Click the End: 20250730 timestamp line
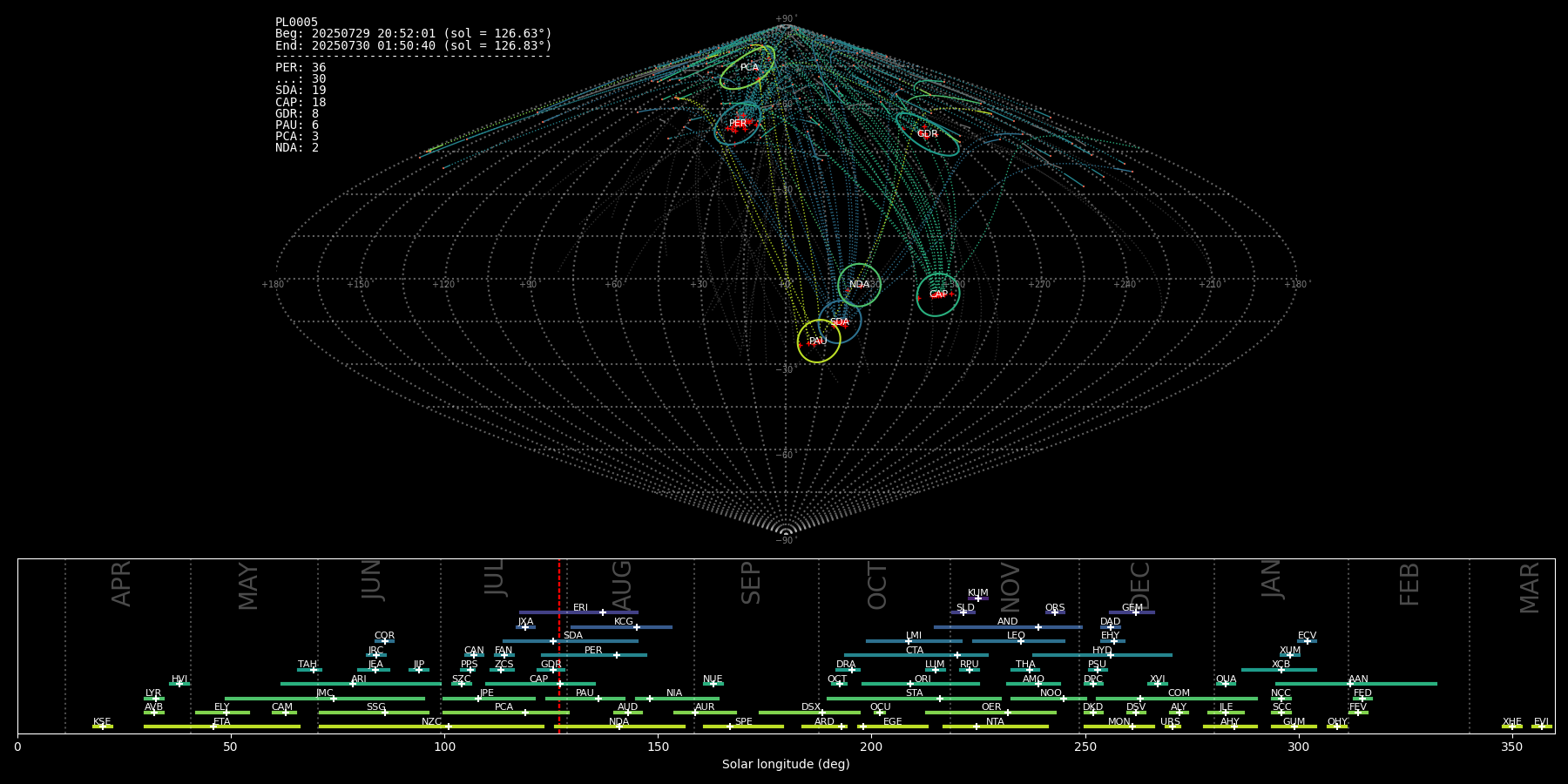Screen dimensions: 1568x784 tap(414, 45)
